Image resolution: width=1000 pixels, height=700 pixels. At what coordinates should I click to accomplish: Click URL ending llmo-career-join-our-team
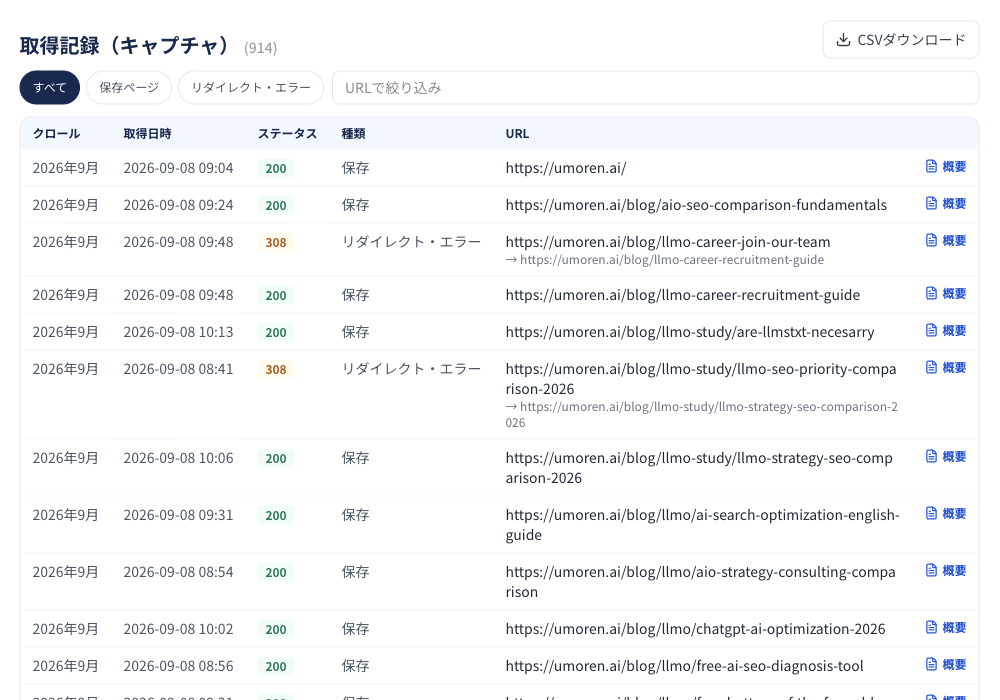(x=668, y=242)
